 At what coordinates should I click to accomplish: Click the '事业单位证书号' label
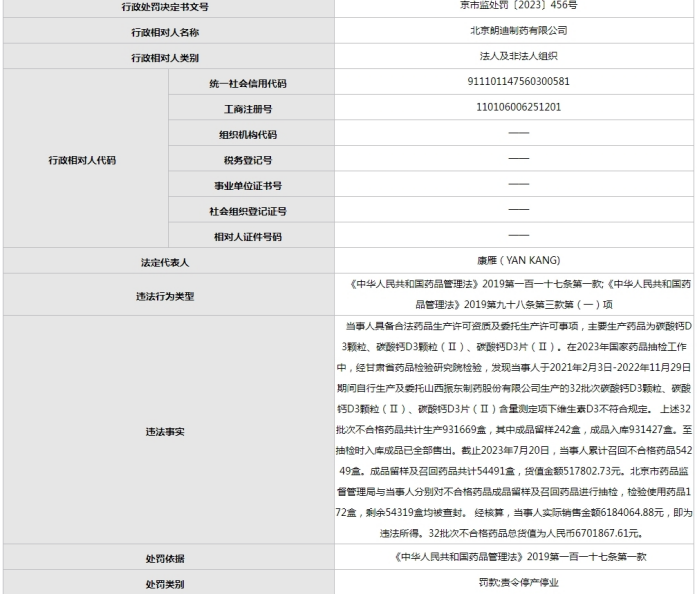pyautogui.click(x=248, y=186)
